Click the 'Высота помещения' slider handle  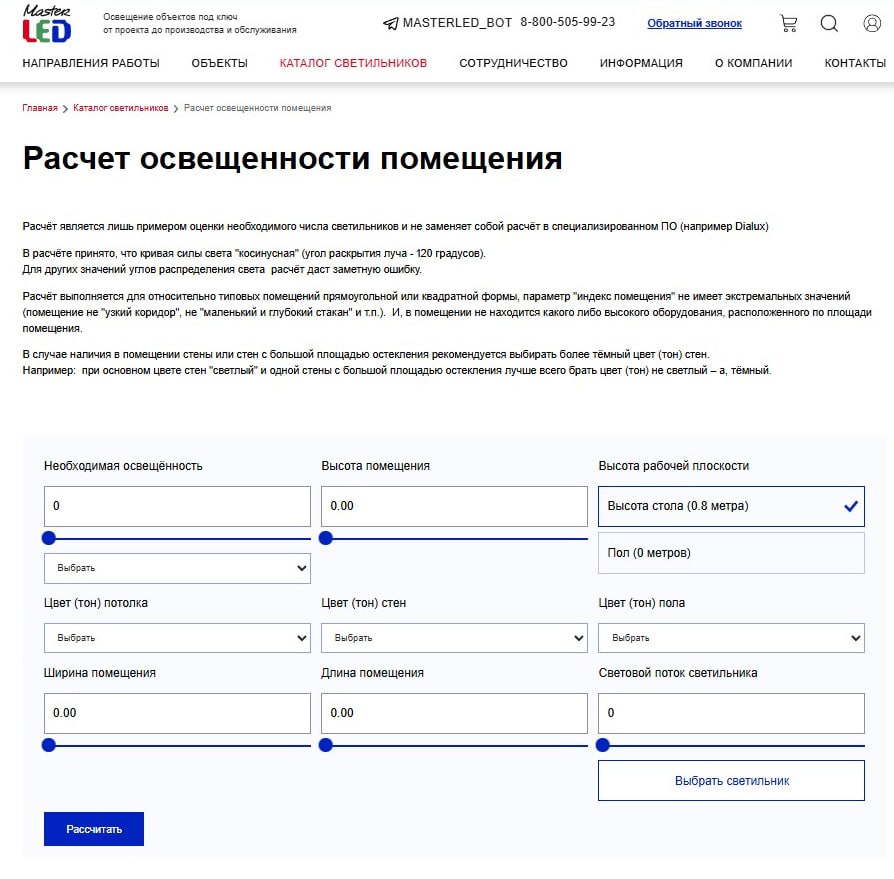coord(325,539)
